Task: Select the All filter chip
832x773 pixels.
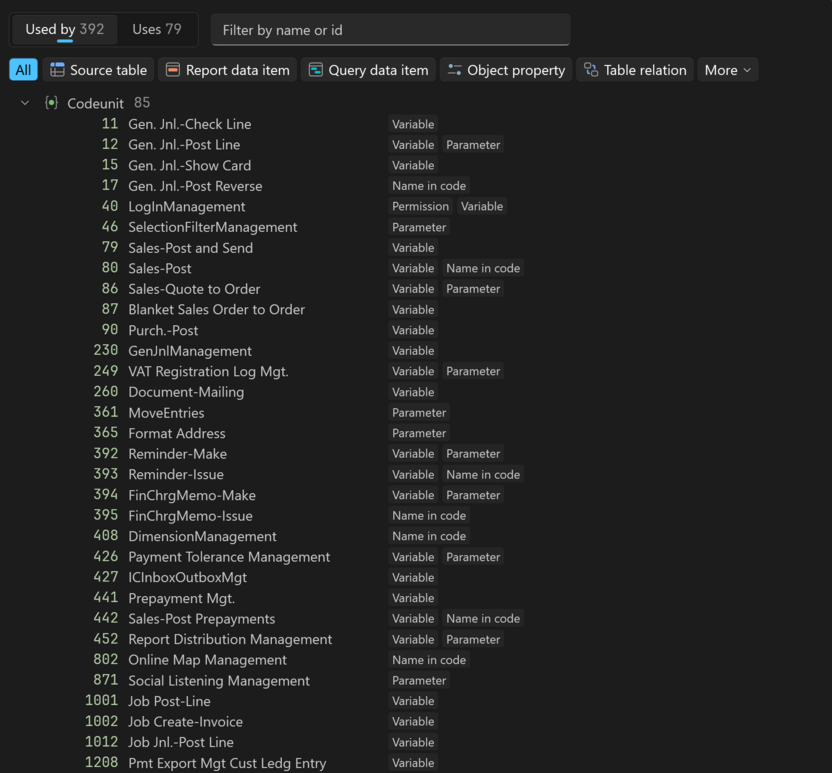Action: [x=23, y=70]
